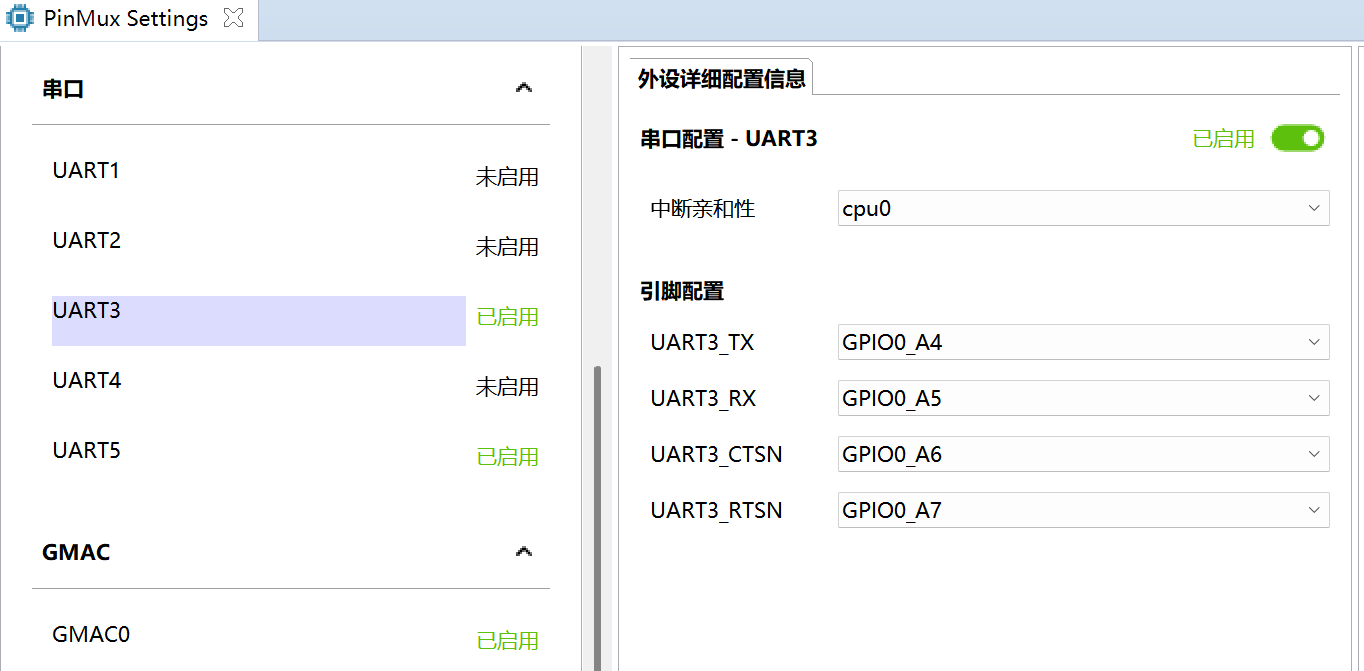Open the UART3_RTSN pin dropdown
Image resolution: width=1364 pixels, height=671 pixels.
pos(1084,510)
